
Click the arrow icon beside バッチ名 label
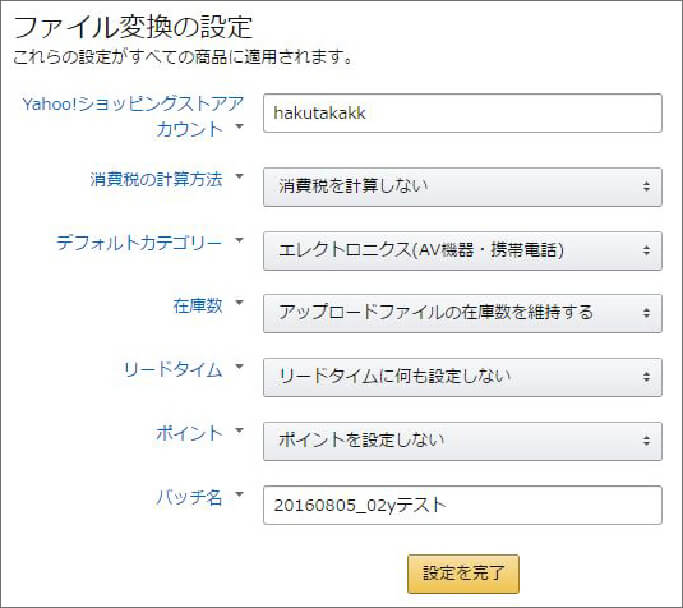pos(238,495)
